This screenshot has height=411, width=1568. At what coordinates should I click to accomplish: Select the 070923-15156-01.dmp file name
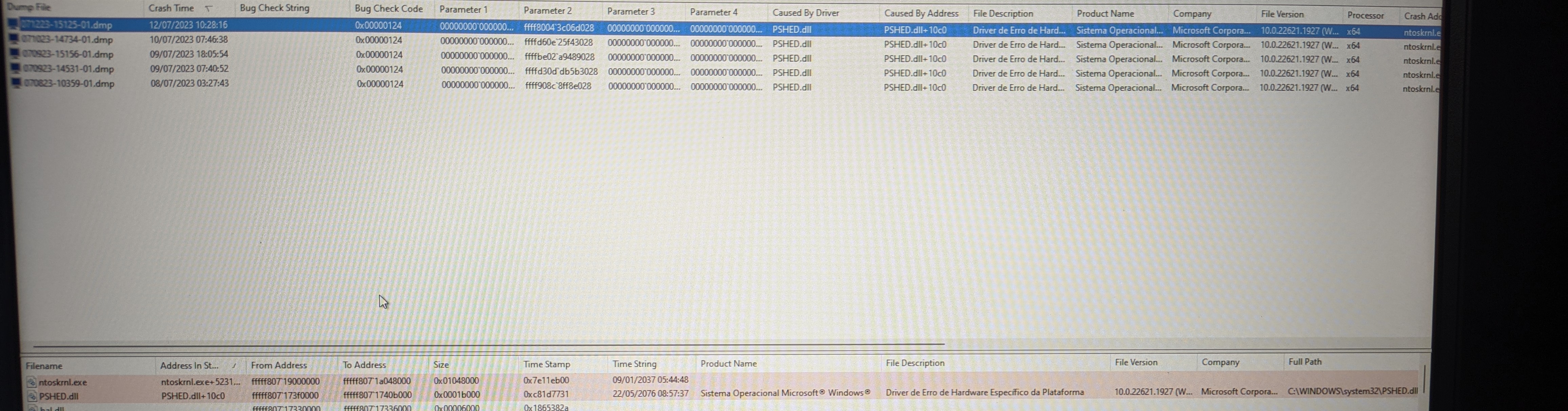coord(68,54)
